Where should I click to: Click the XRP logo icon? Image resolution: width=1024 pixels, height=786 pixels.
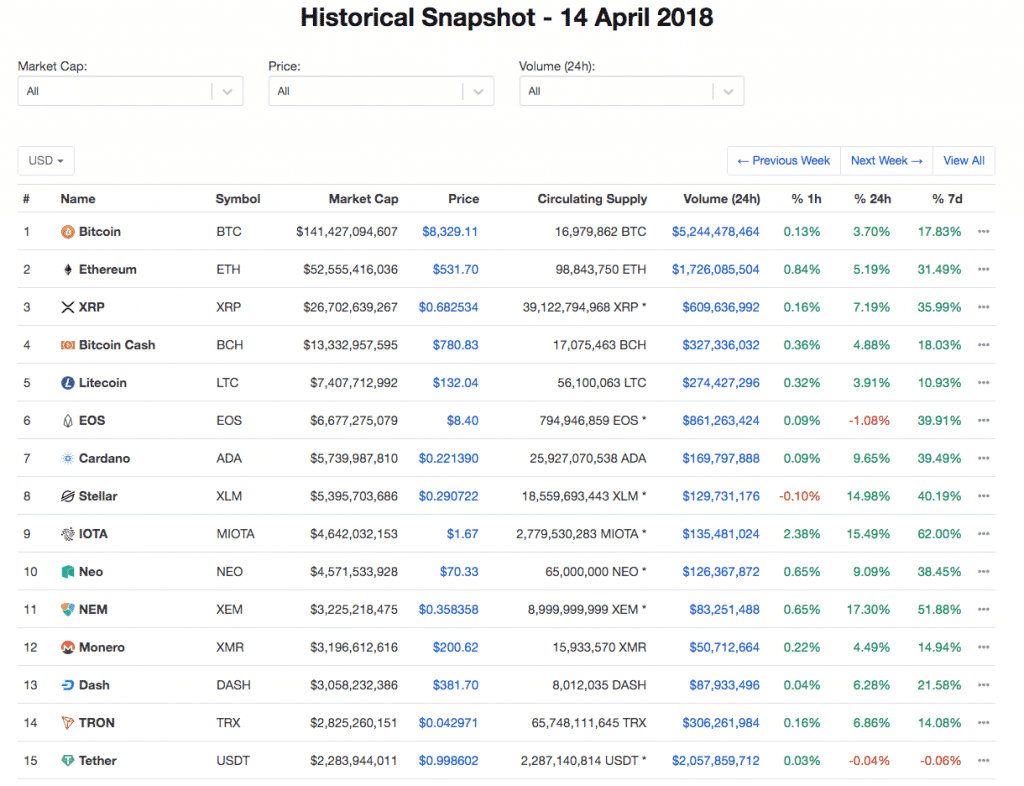tap(68, 307)
